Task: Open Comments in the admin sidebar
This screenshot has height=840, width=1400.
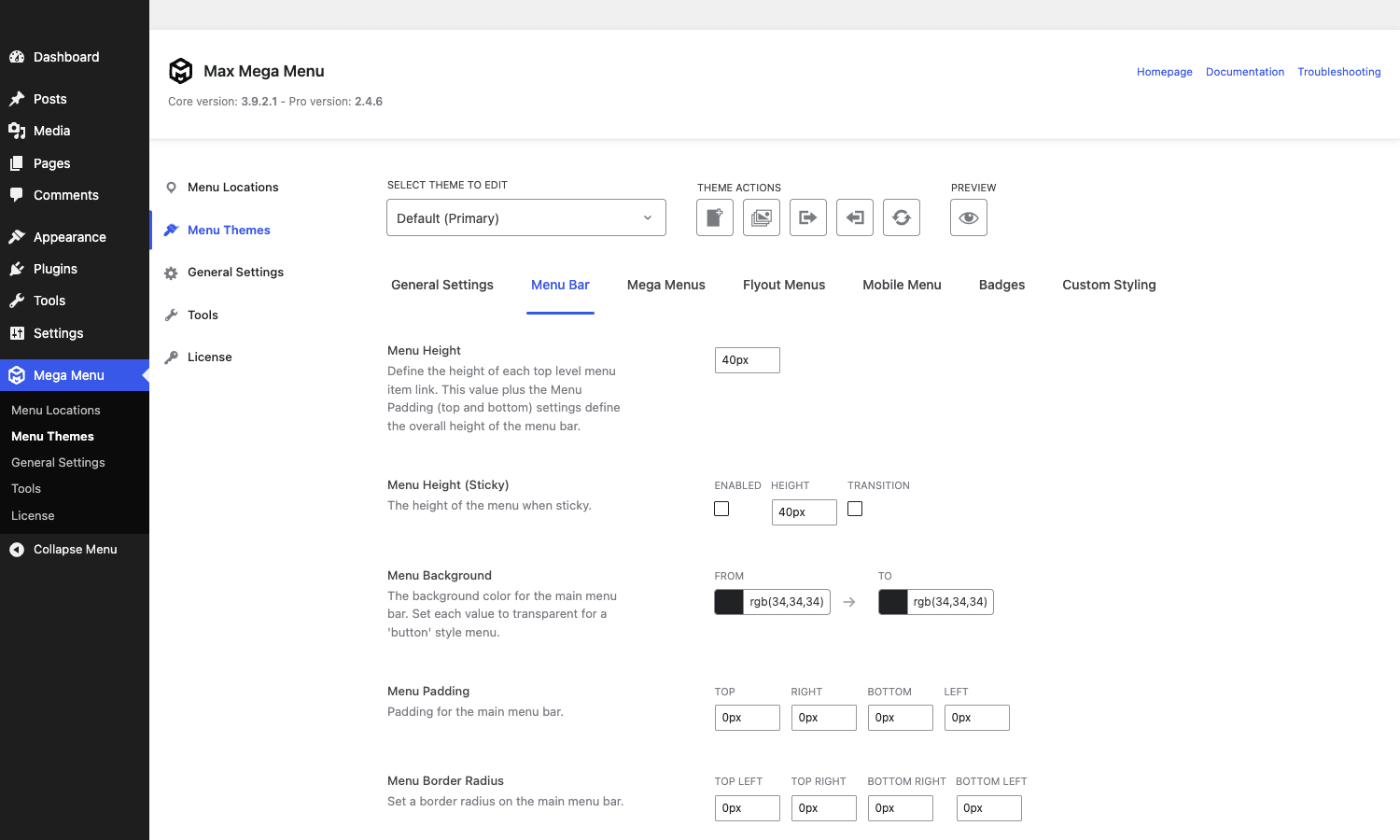Action: coord(75,195)
